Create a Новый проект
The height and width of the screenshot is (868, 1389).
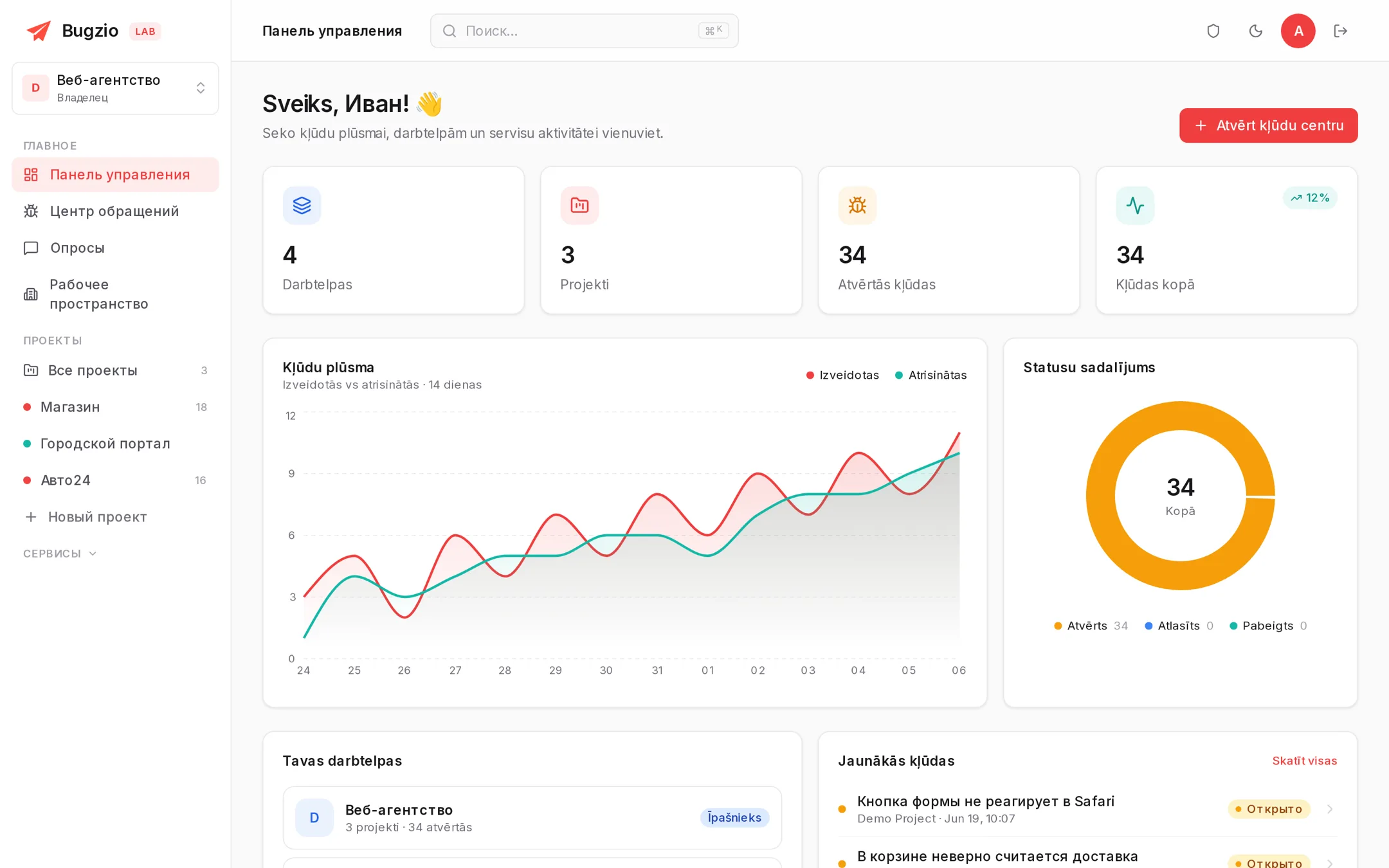tap(115, 517)
